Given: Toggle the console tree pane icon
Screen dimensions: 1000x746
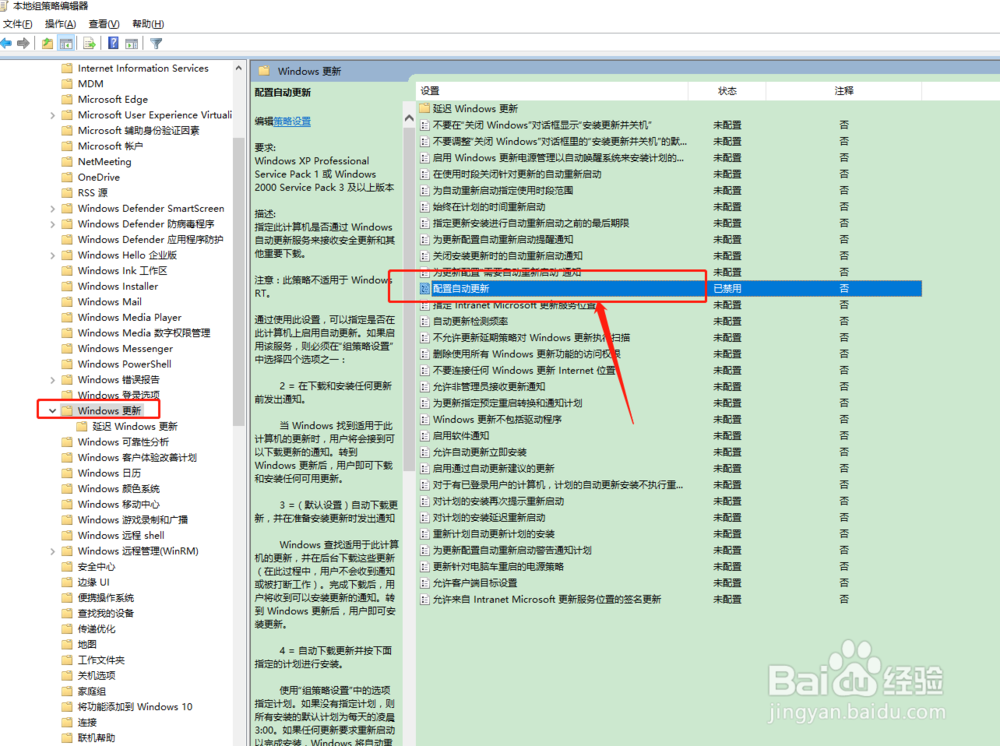Looking at the screenshot, I should [66, 42].
